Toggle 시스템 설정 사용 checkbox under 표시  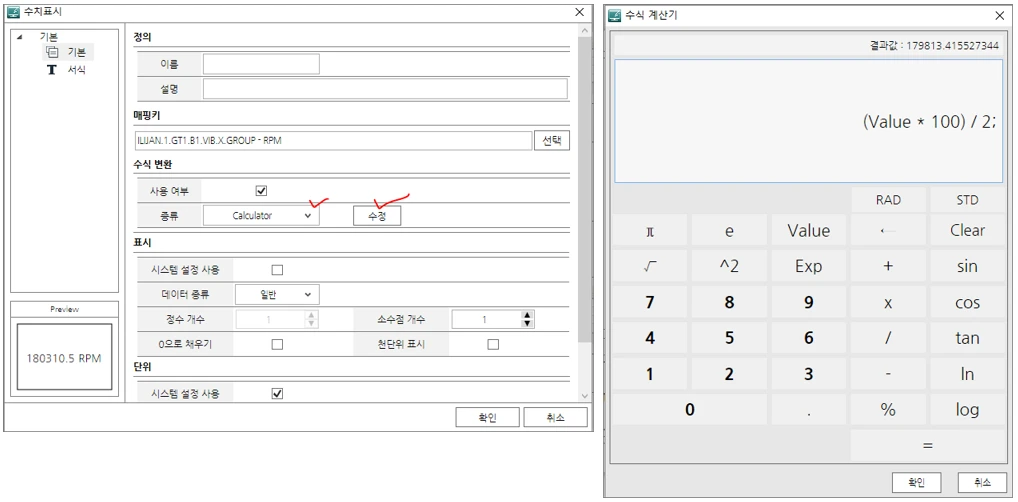[277, 270]
